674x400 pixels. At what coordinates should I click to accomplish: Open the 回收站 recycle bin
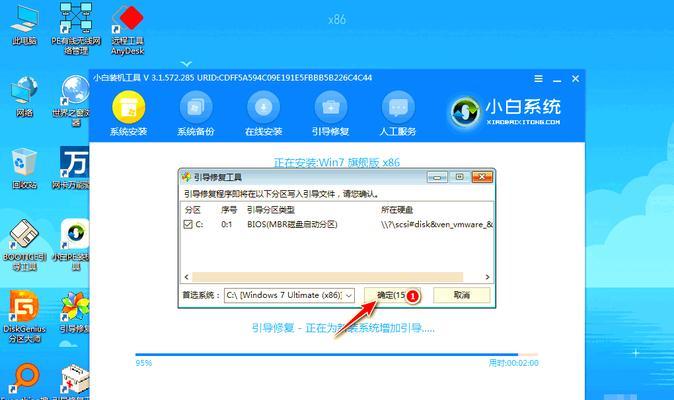coord(25,168)
